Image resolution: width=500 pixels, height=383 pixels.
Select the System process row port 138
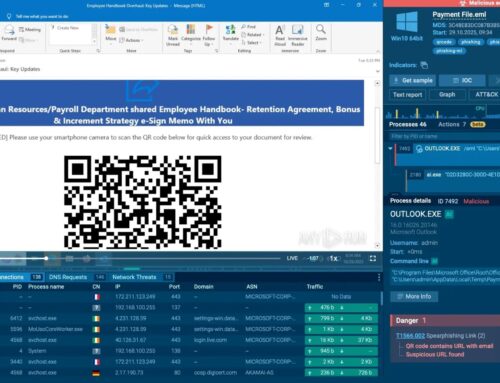click(190, 351)
